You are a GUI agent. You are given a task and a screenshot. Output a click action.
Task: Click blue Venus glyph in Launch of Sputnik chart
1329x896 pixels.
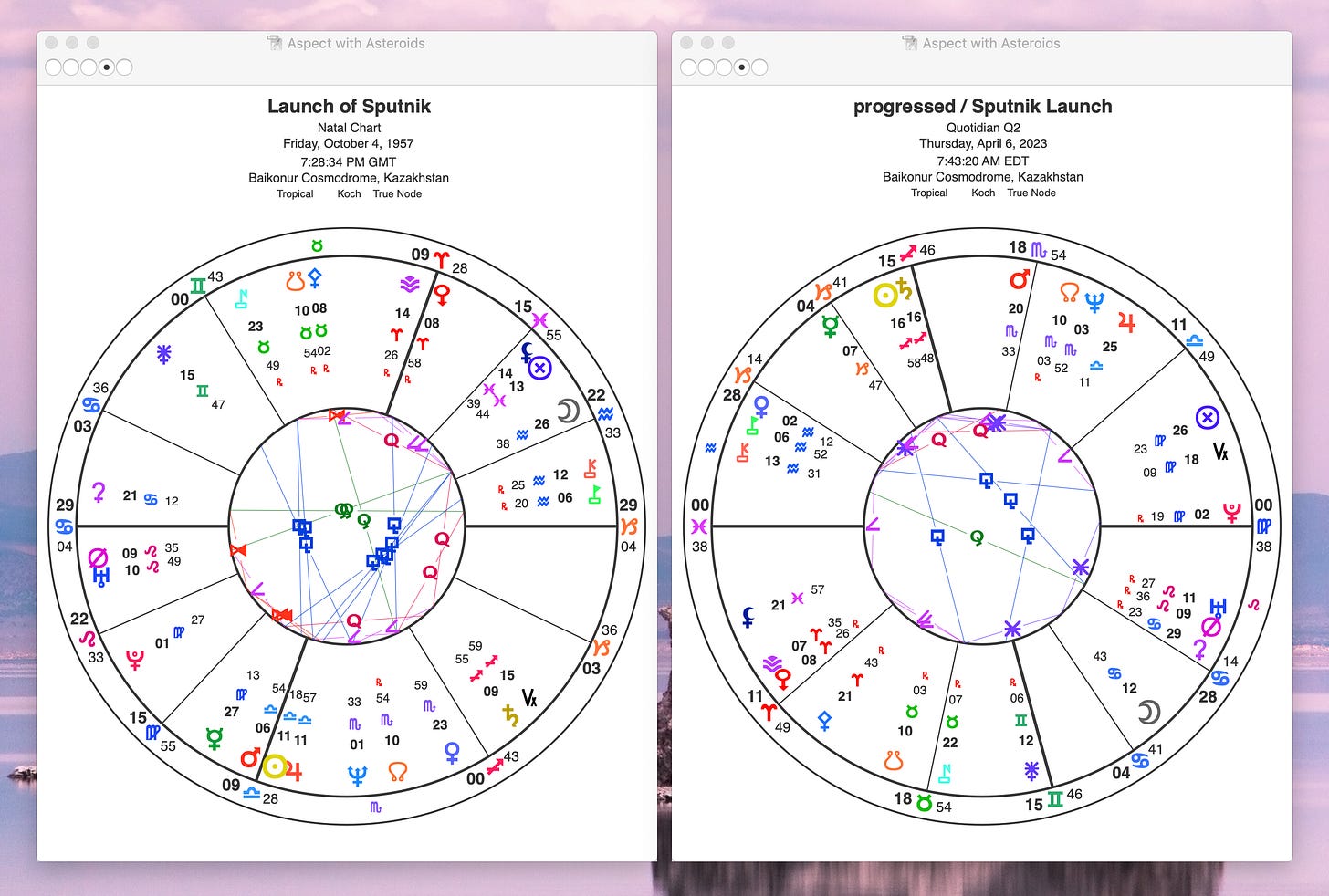tap(452, 752)
